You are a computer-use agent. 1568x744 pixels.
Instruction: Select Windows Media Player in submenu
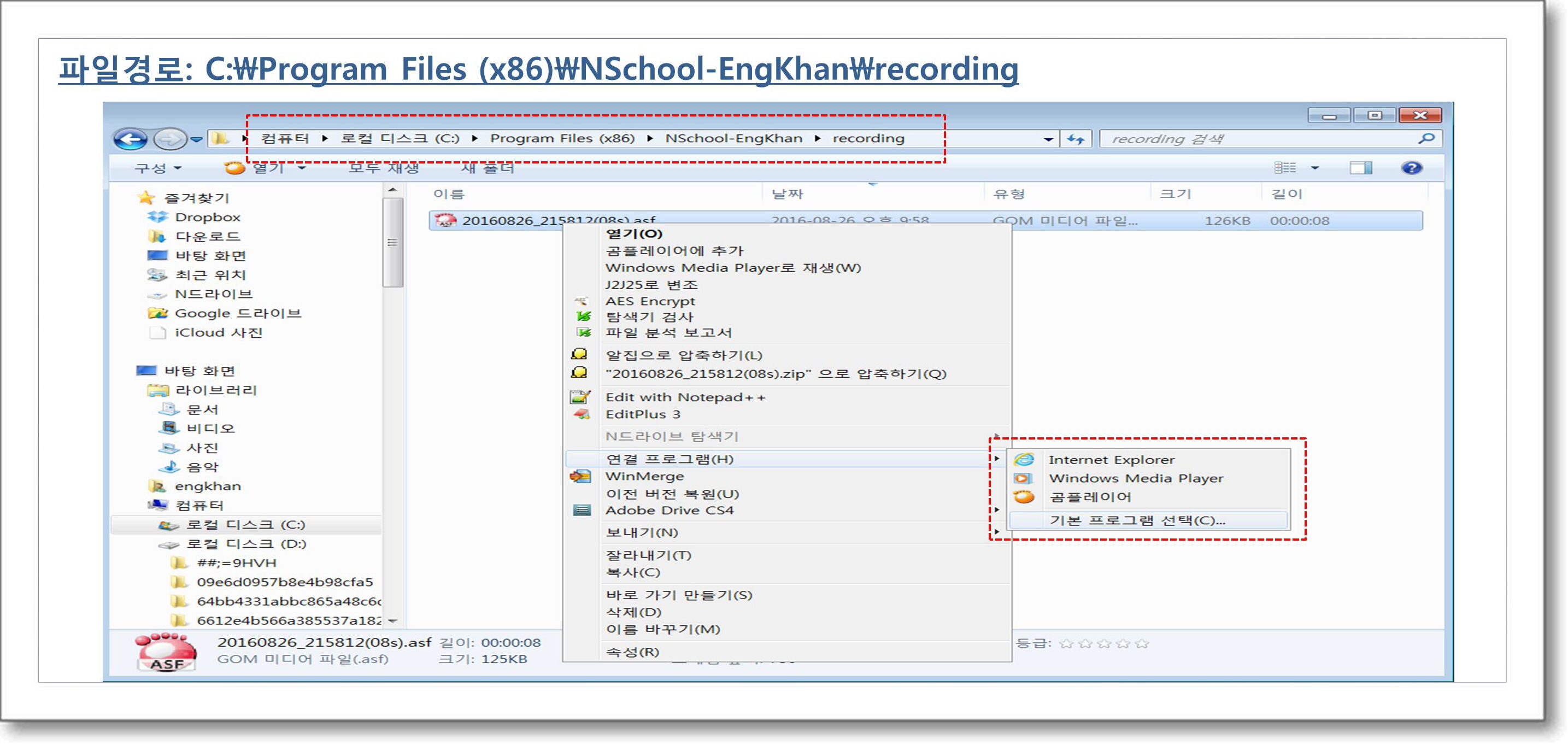coord(1136,478)
